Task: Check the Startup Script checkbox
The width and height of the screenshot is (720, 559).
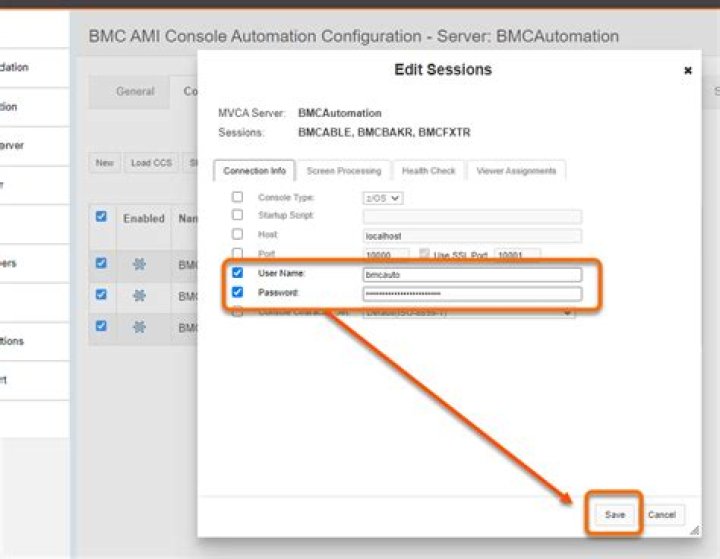Action: point(237,215)
